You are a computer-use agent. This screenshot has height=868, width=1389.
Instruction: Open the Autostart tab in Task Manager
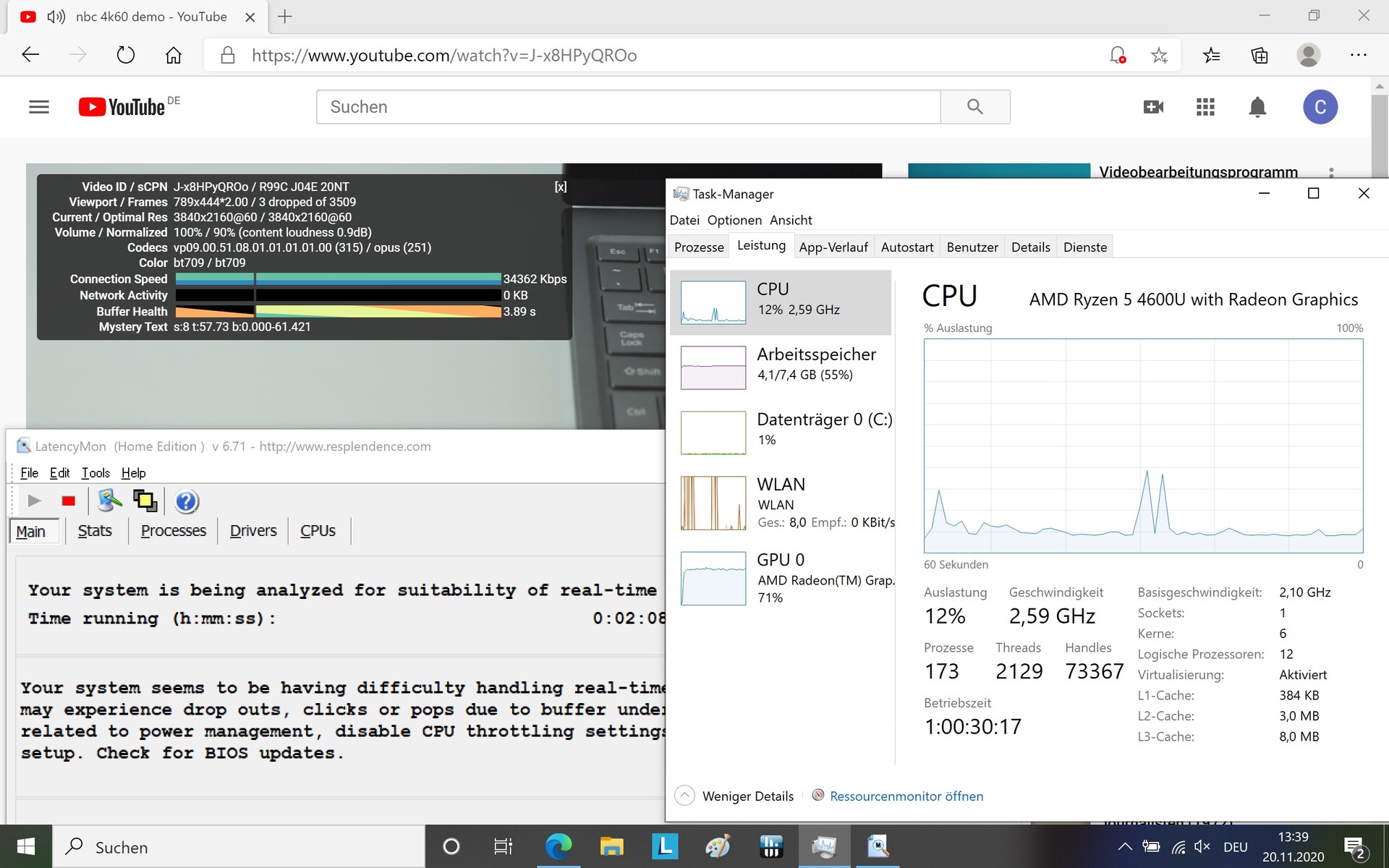(906, 247)
